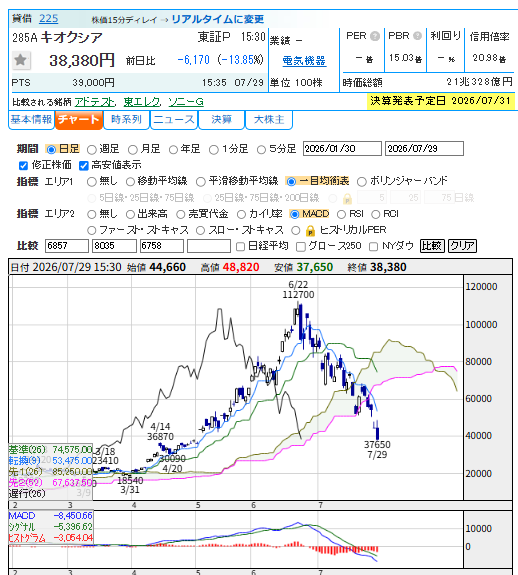Open the 電気機器 sector link
518x575 pixels.
click(304, 61)
